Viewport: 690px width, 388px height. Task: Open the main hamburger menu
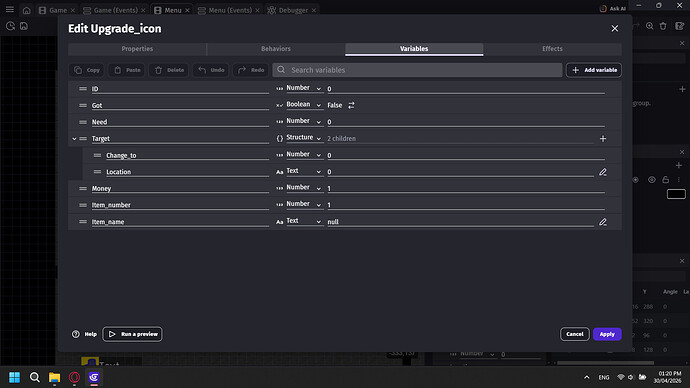pos(10,9)
